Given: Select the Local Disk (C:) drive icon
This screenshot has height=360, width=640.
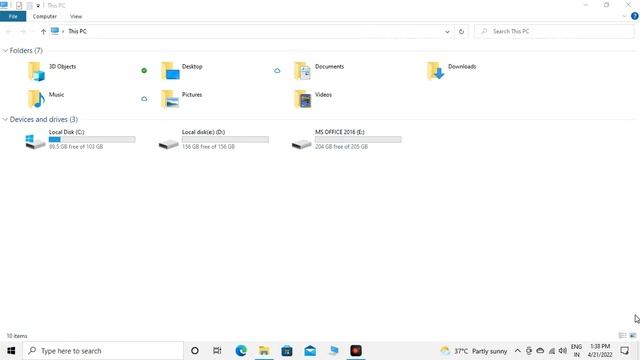Looking at the screenshot, I should pyautogui.click(x=35, y=142).
